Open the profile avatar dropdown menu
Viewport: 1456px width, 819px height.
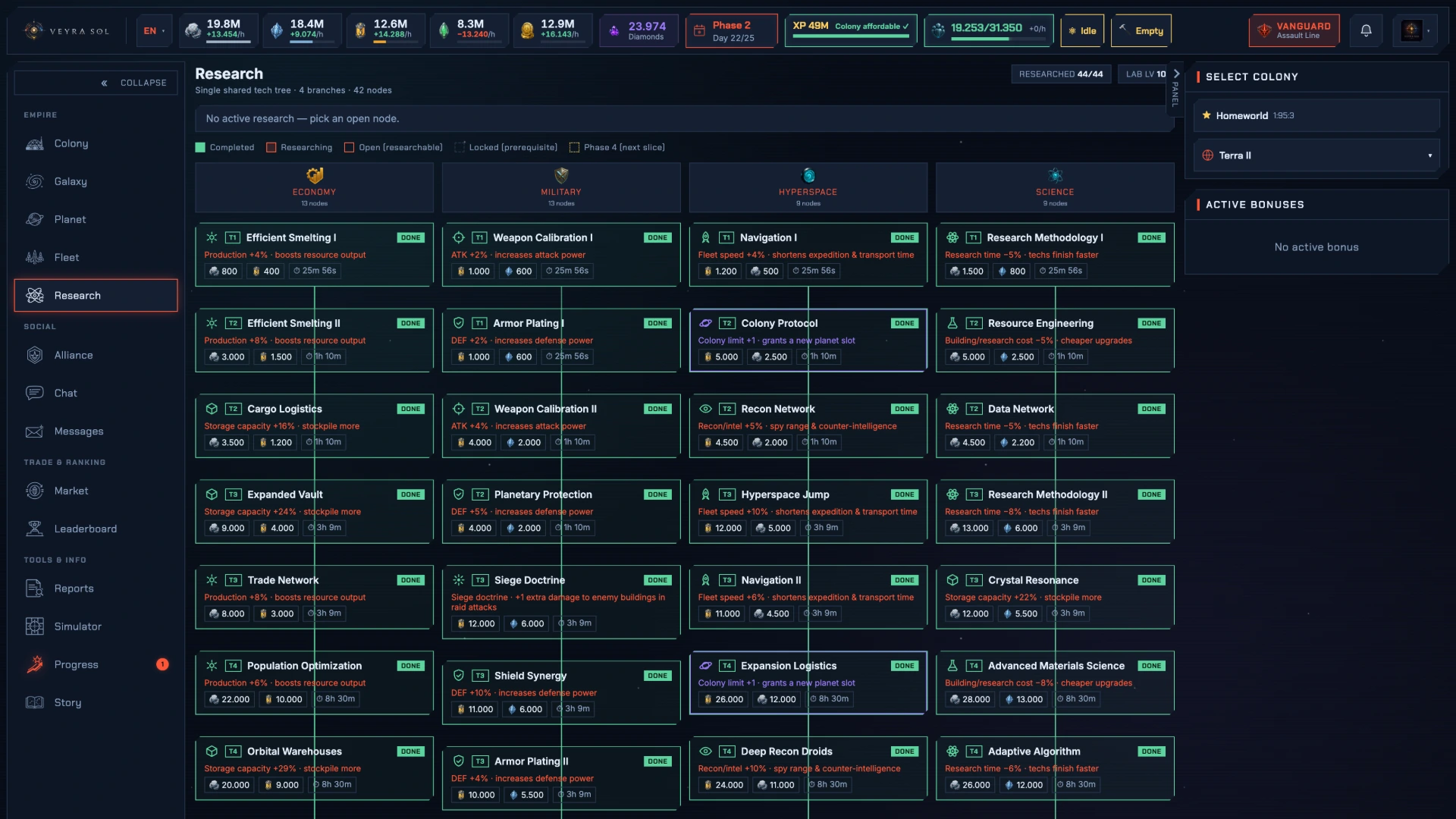1415,31
